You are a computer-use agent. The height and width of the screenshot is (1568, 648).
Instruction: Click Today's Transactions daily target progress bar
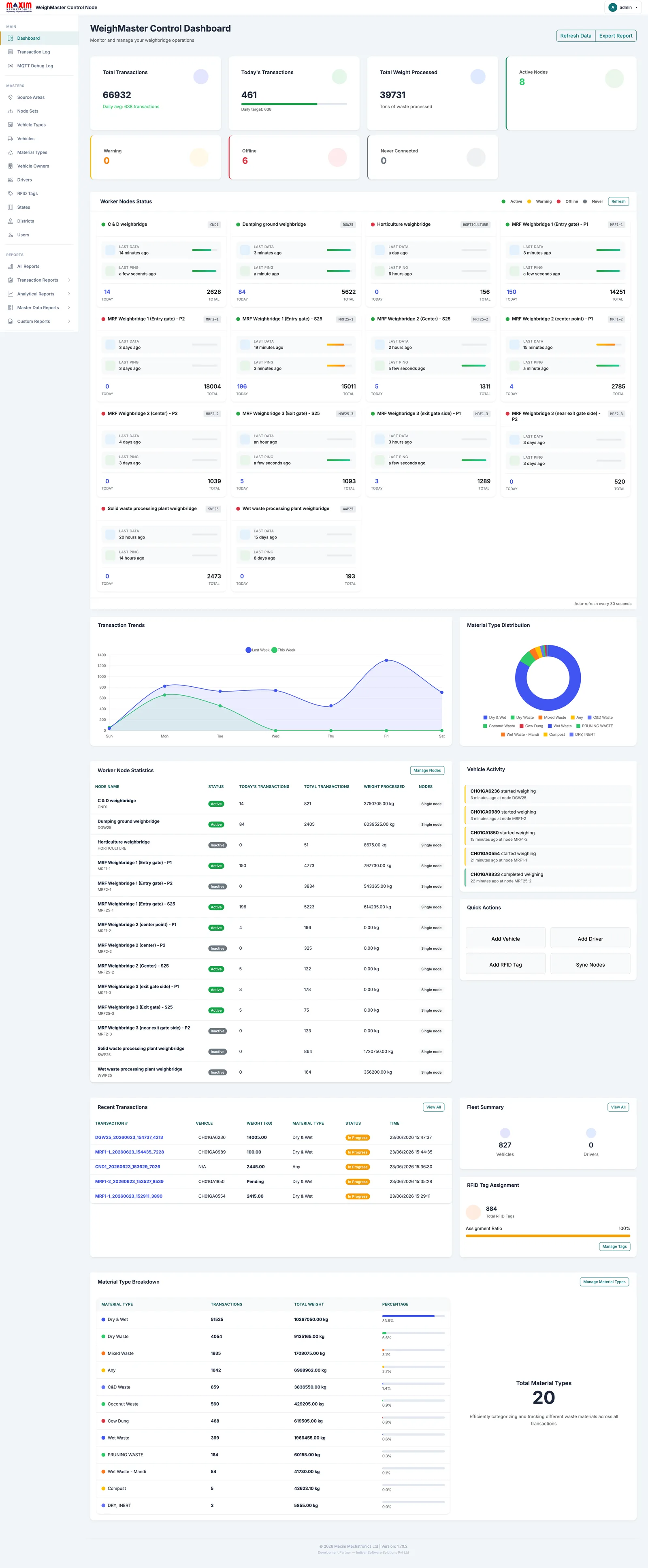pyautogui.click(x=294, y=104)
